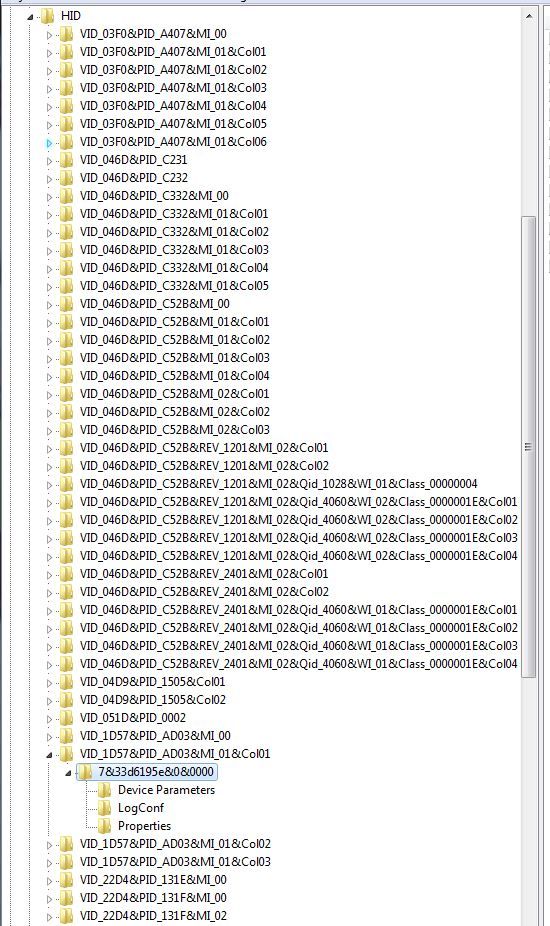Image resolution: width=550 pixels, height=926 pixels.
Task: Expand VID_03F0&PID_A407&MI_01&Col06 key arrow
Action: tap(49, 143)
